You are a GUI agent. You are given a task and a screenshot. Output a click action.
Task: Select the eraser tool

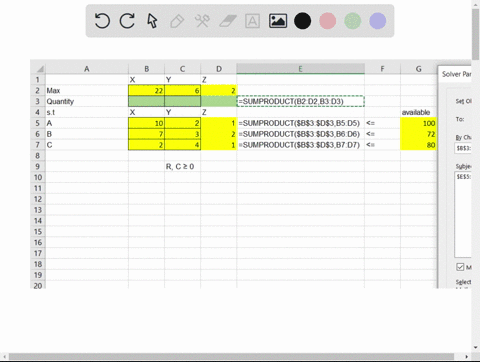click(228, 21)
